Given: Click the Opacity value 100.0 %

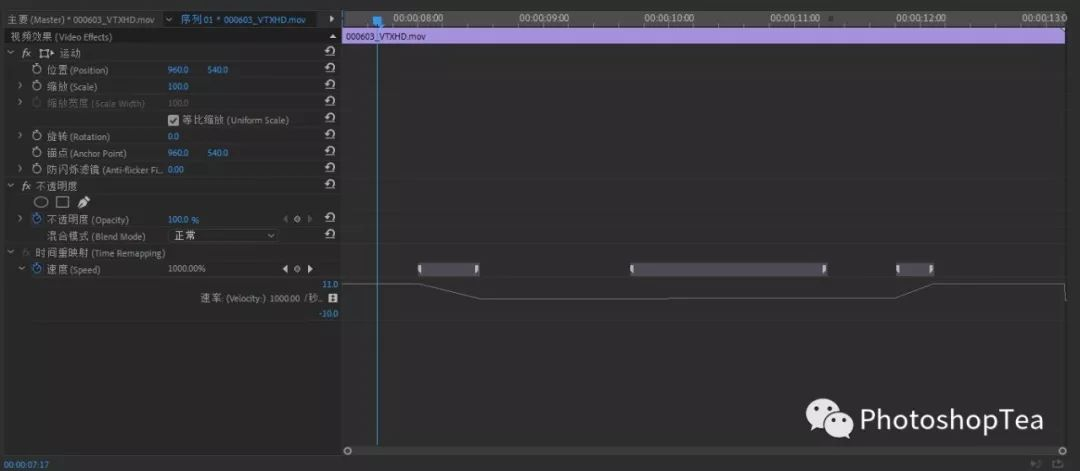Looking at the screenshot, I should [183, 220].
